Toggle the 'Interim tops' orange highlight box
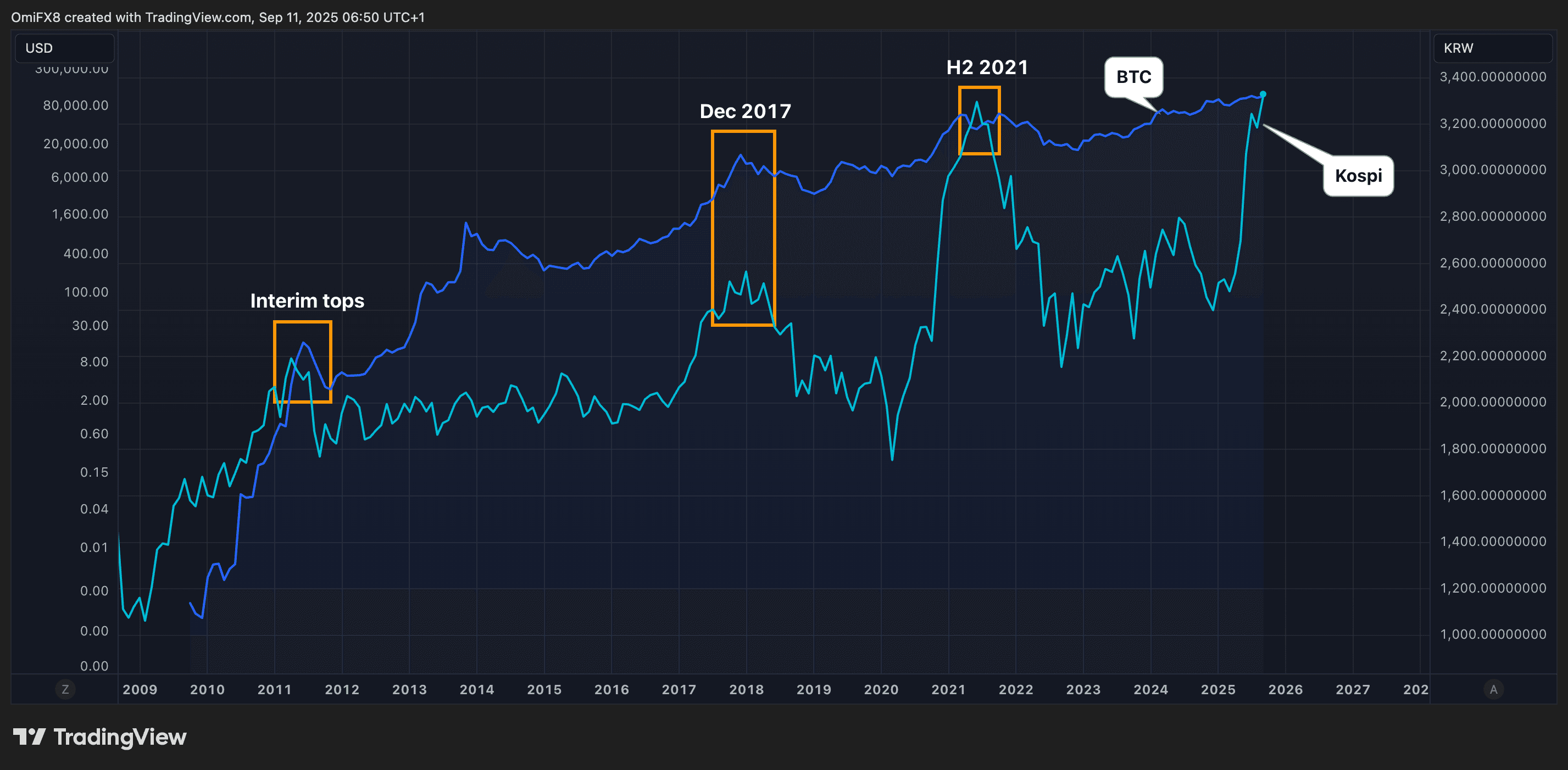Viewport: 1568px width, 770px height. (x=303, y=361)
